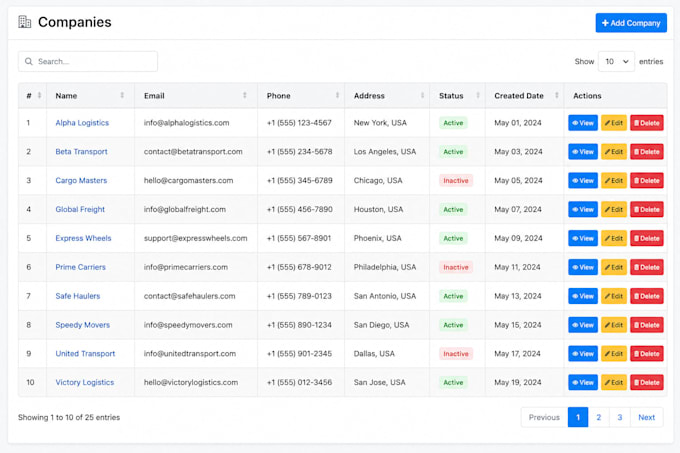The height and width of the screenshot is (453, 680).
Task: View Alpha Logistics company details
Action: tap(583, 123)
